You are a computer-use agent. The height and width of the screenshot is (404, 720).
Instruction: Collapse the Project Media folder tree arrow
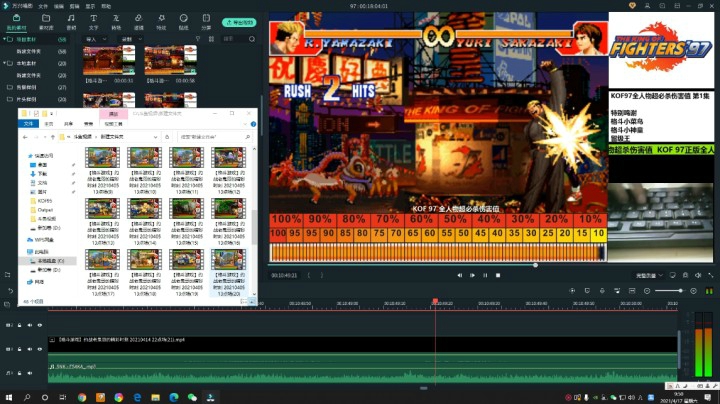coord(4,39)
